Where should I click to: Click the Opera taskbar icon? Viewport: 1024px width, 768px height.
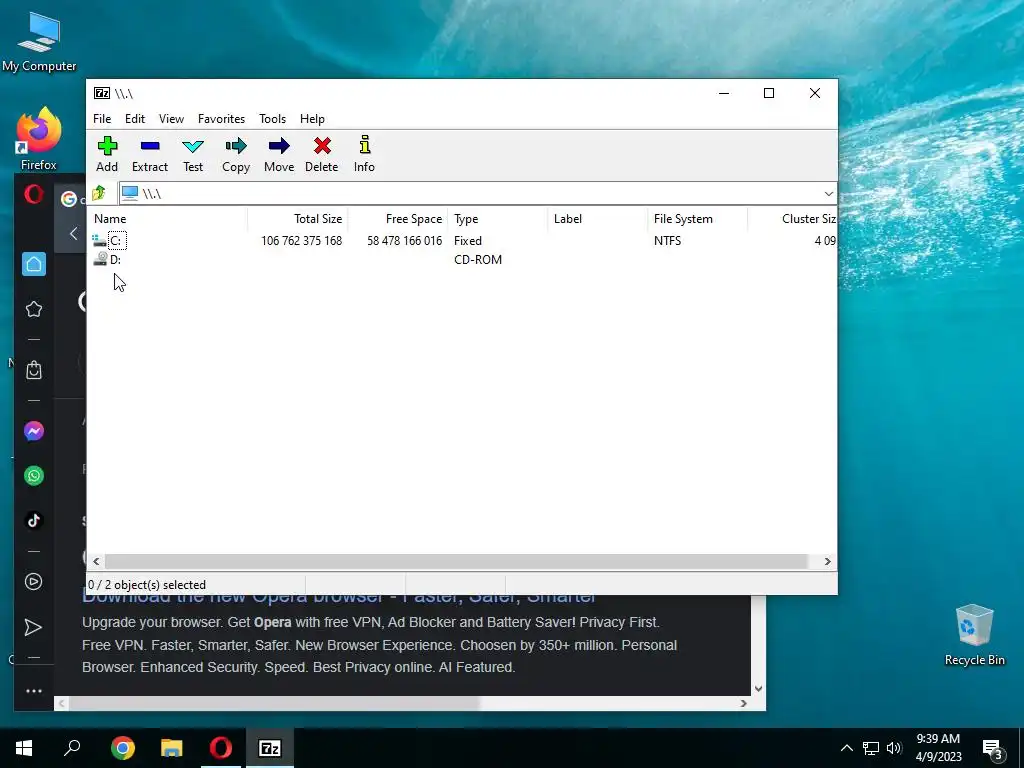(221, 748)
